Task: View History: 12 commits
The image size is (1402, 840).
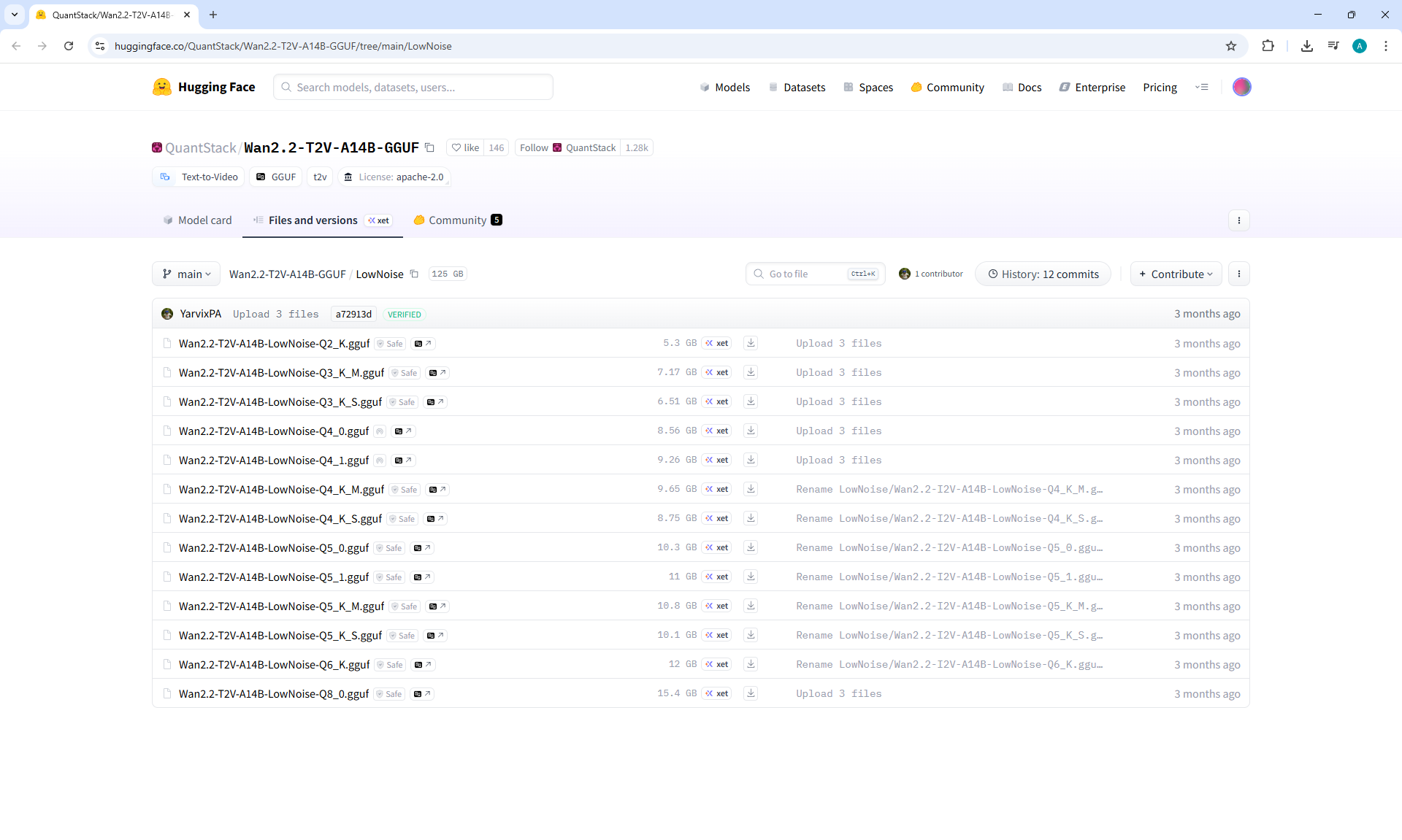Action: point(1043,274)
